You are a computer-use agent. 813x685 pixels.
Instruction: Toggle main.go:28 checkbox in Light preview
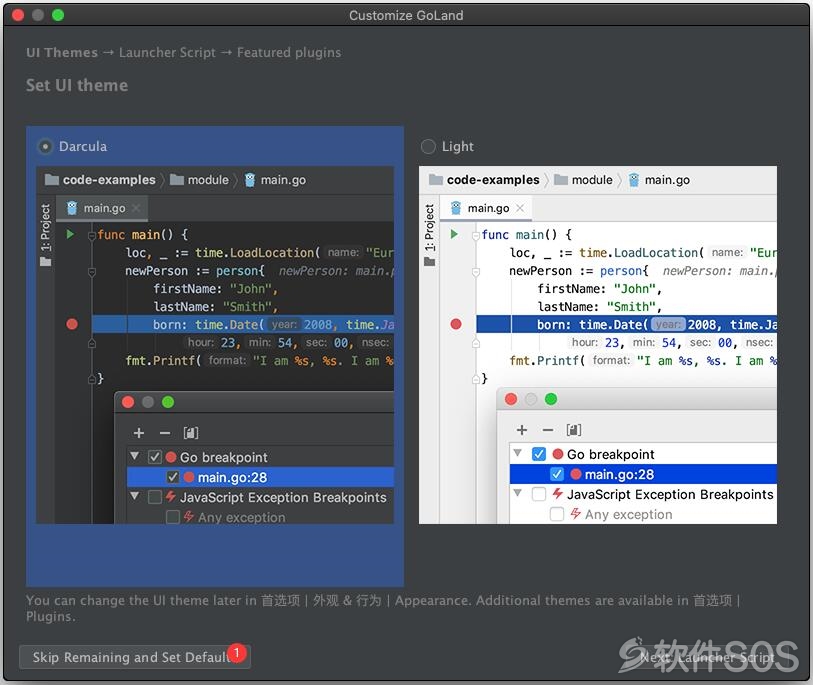[557, 474]
